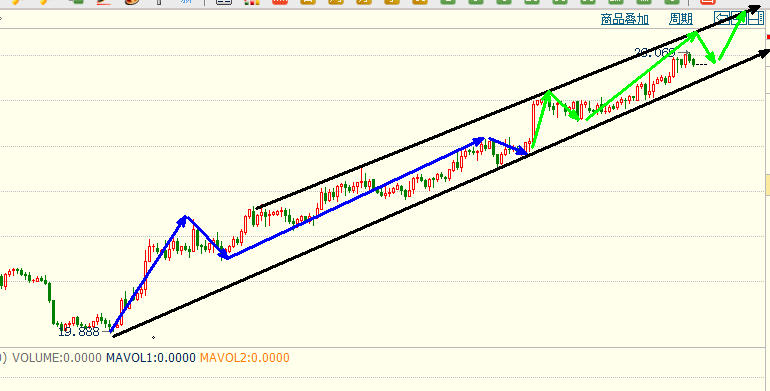Click the orange MAVOL2 indicator label
This screenshot has width=770, height=391.
point(245,358)
